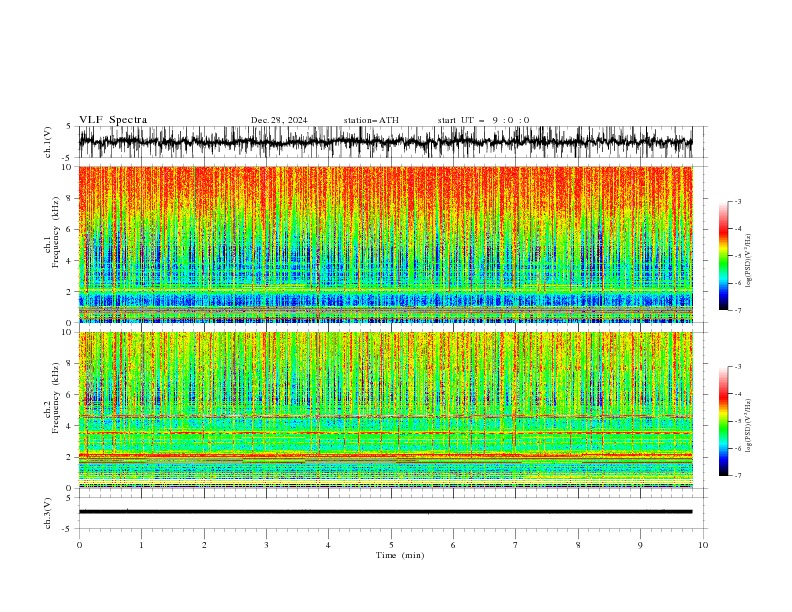Click the time axis tick label "3"

pos(266,545)
